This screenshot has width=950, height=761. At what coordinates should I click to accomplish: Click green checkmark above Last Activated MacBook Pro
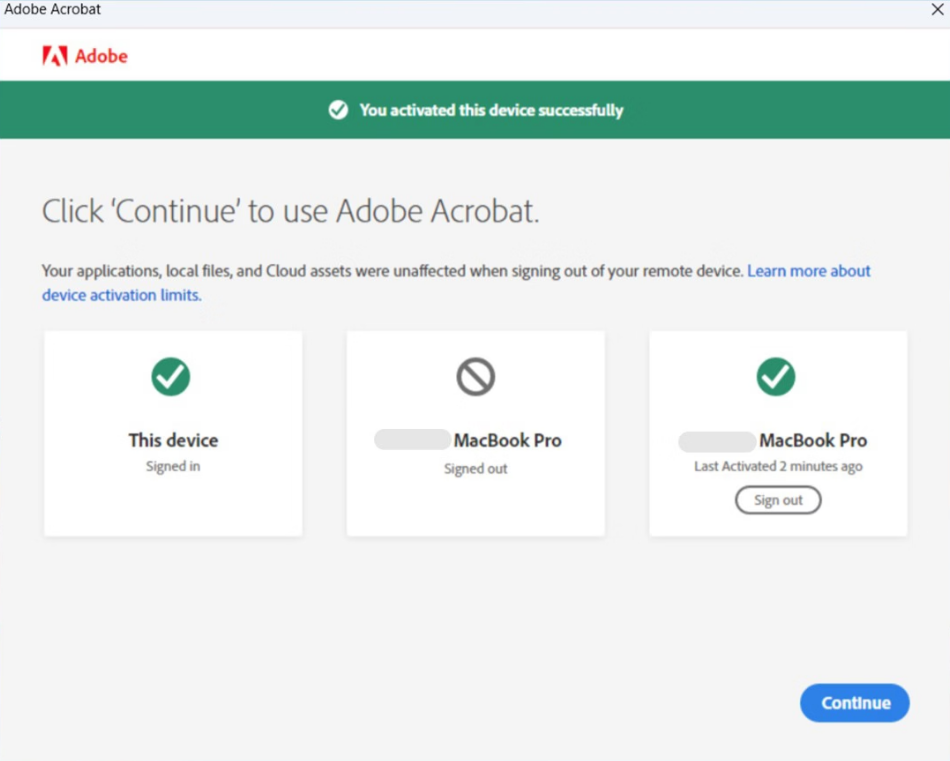click(x=776, y=377)
